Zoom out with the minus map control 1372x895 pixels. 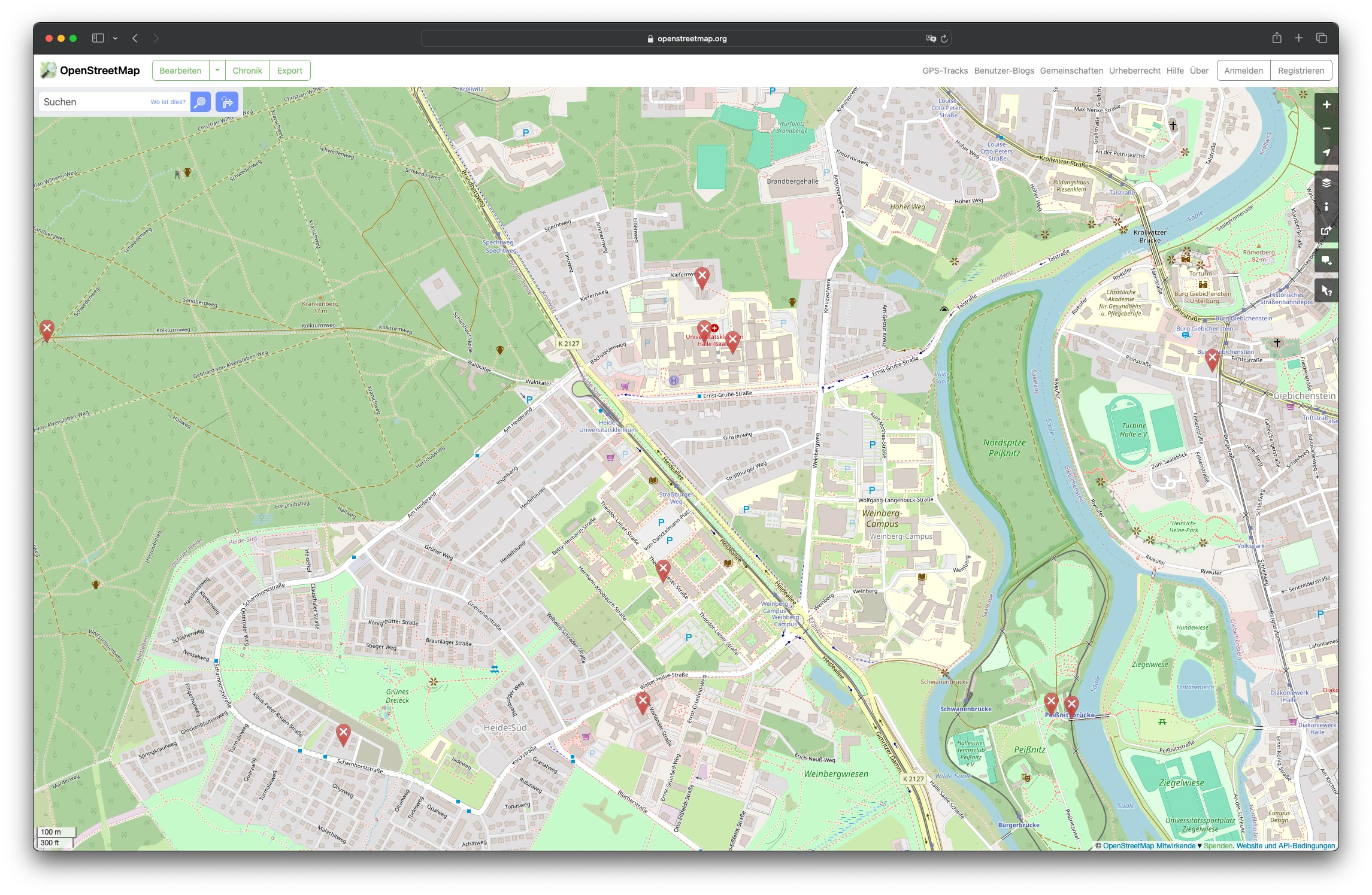click(1326, 129)
